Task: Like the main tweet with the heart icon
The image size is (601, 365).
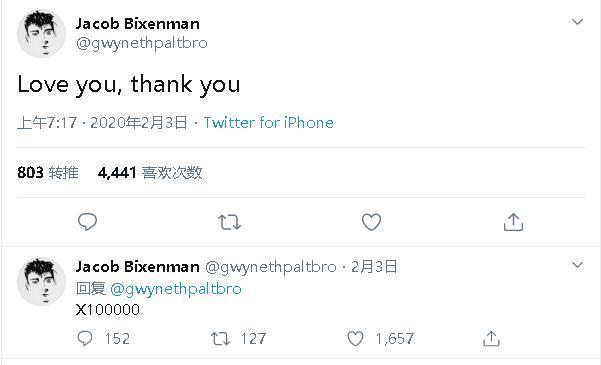Action: [x=371, y=222]
